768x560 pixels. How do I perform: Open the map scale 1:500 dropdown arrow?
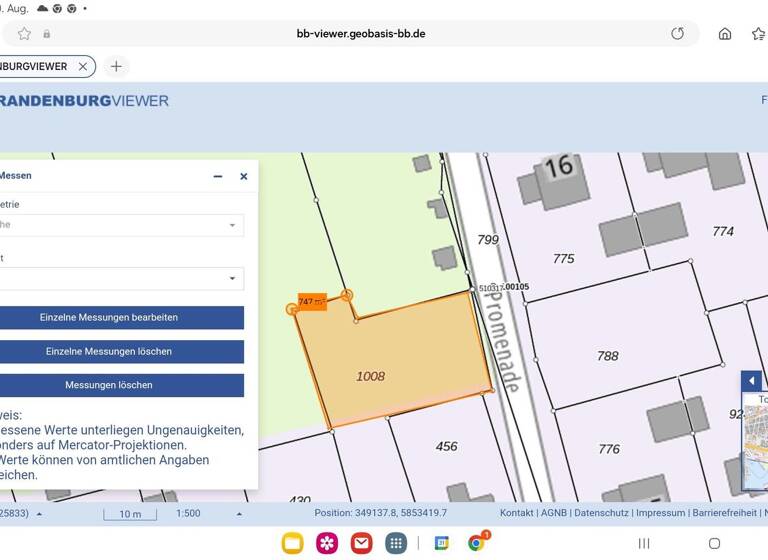(239, 514)
